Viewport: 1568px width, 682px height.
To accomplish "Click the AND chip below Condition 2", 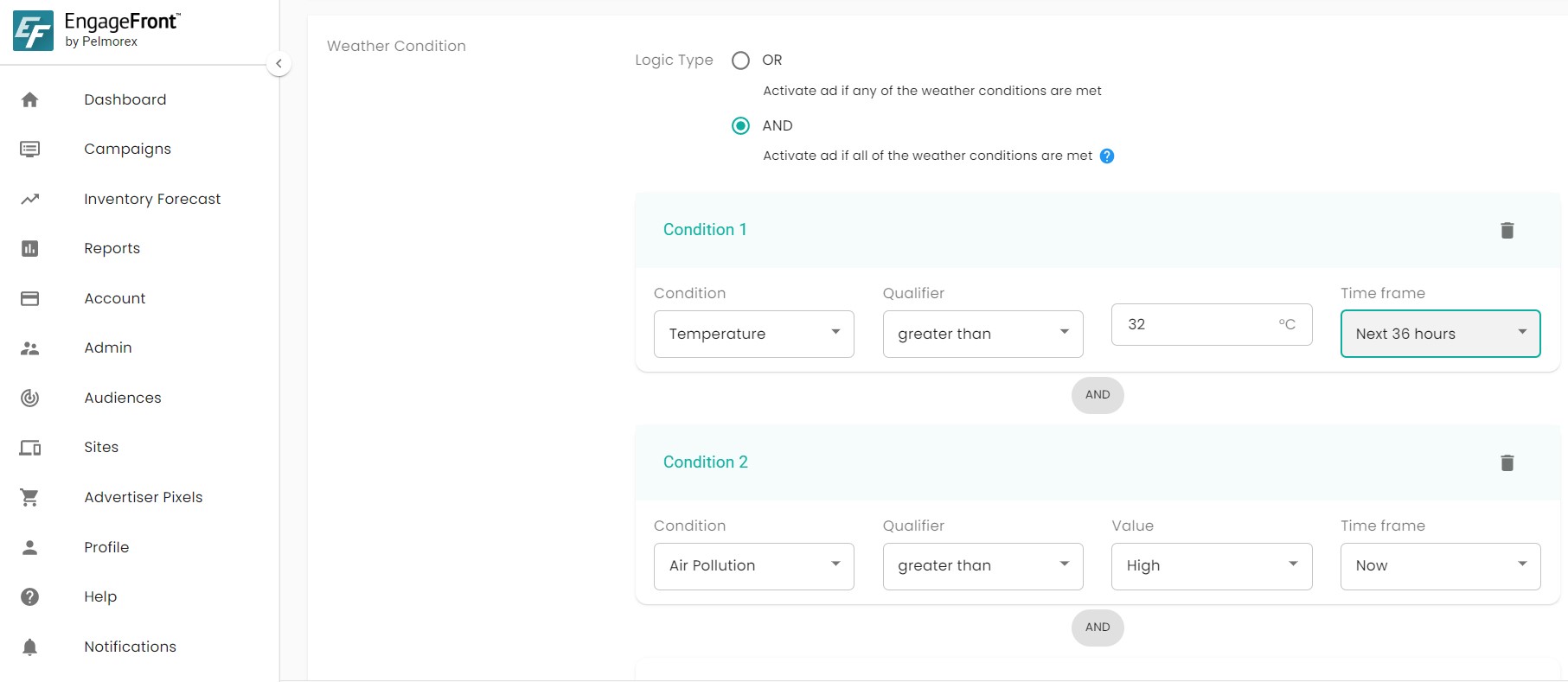I will (x=1098, y=628).
